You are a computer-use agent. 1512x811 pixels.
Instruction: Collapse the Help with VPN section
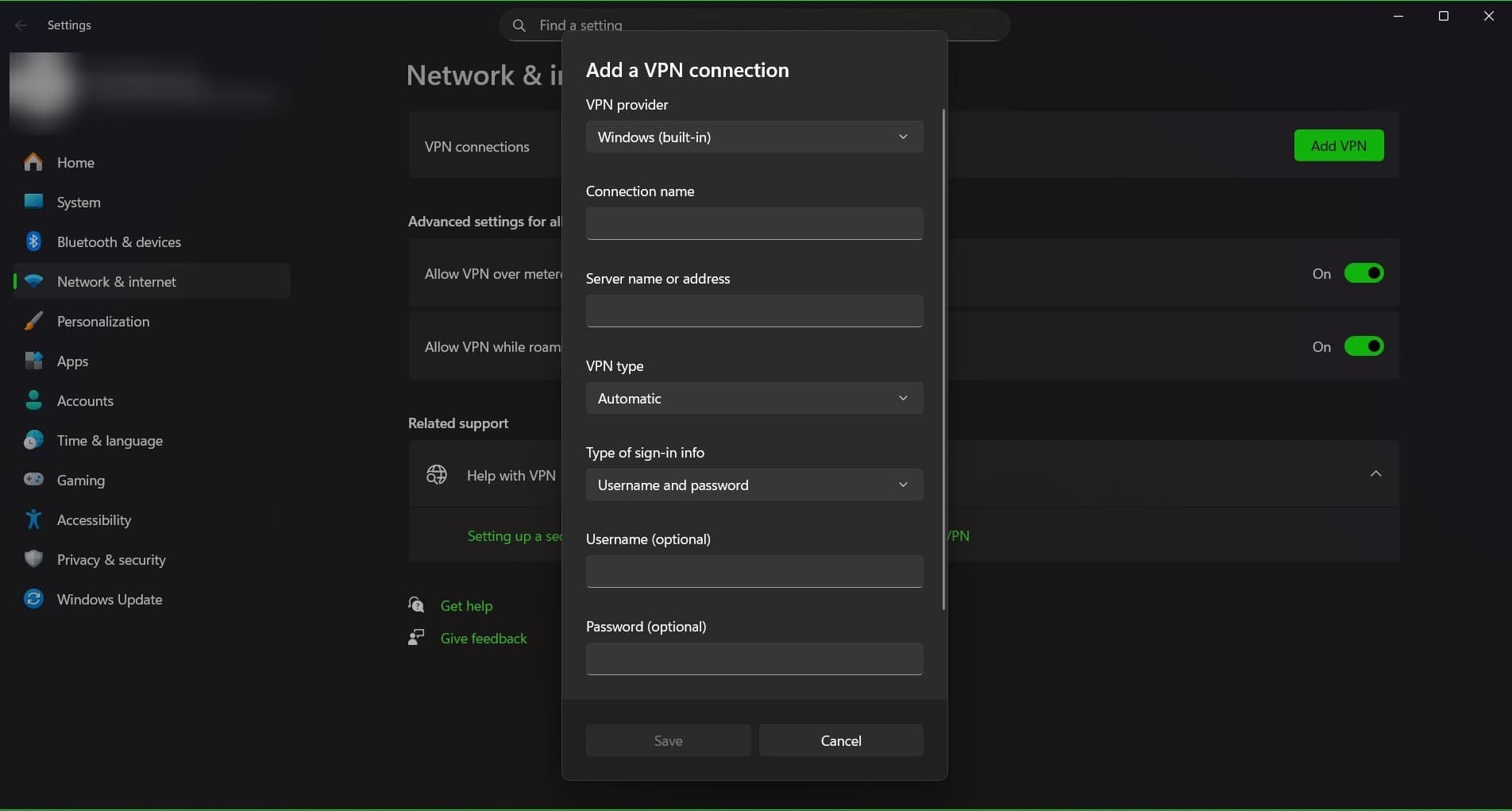1375,473
